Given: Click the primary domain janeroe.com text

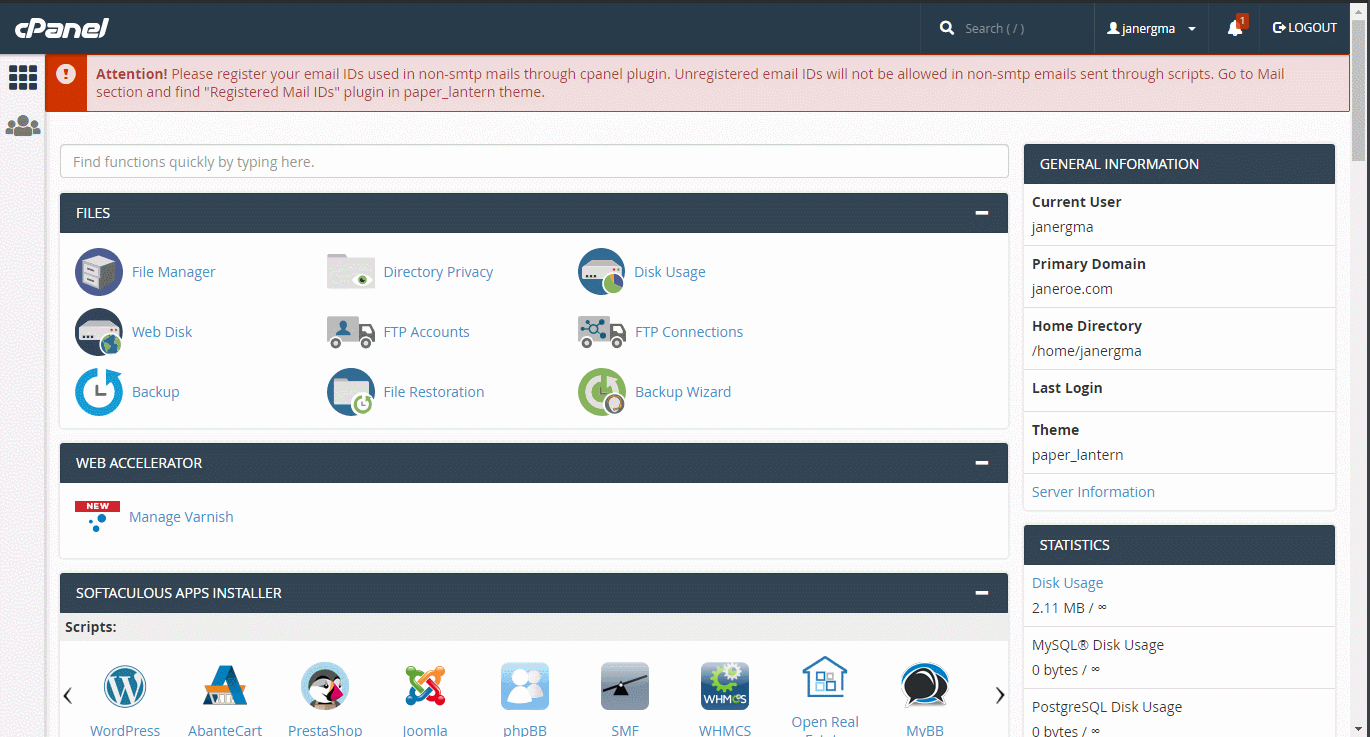Looking at the screenshot, I should point(1072,289).
